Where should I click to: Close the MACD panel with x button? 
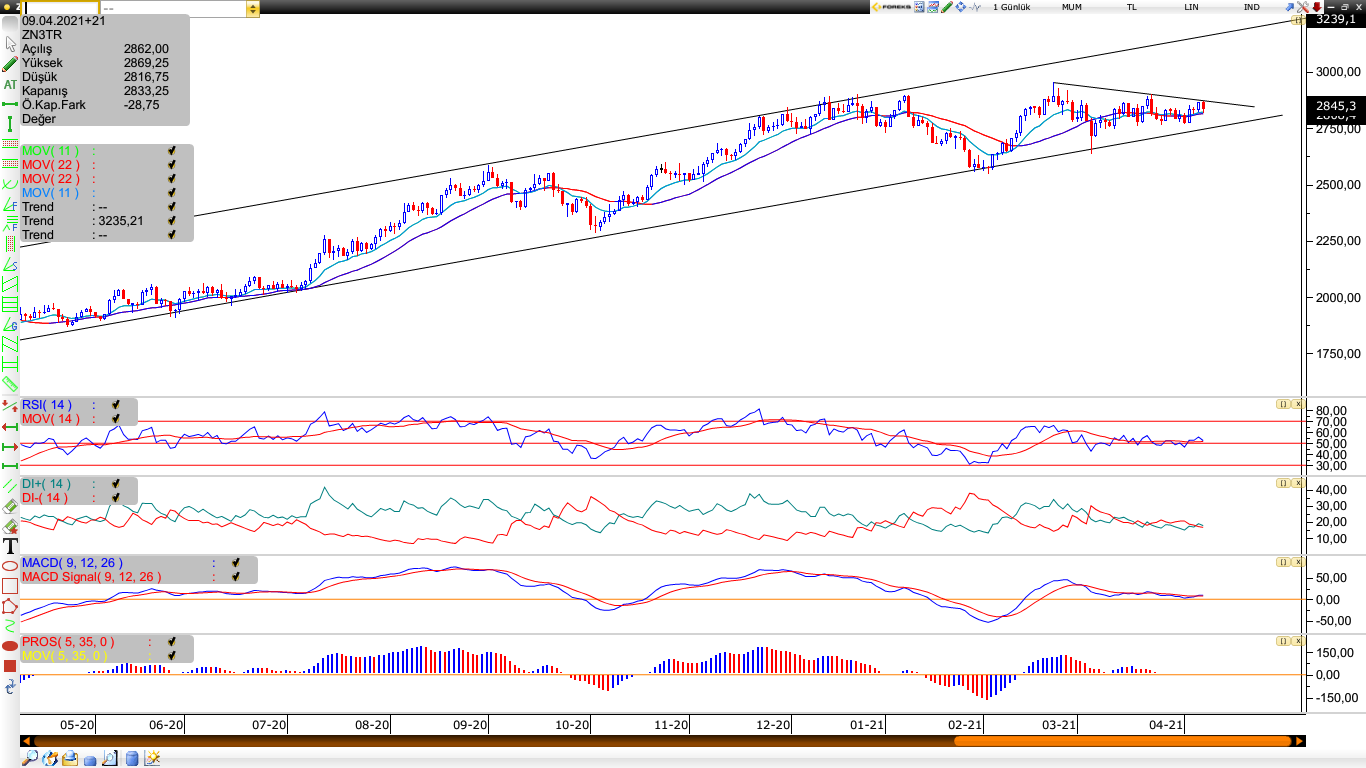[x=1297, y=562]
